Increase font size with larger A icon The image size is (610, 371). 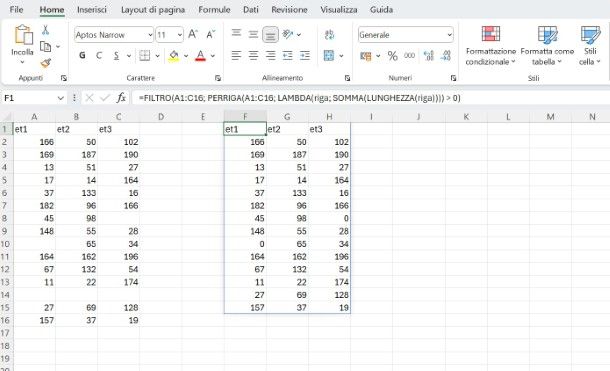click(x=193, y=35)
